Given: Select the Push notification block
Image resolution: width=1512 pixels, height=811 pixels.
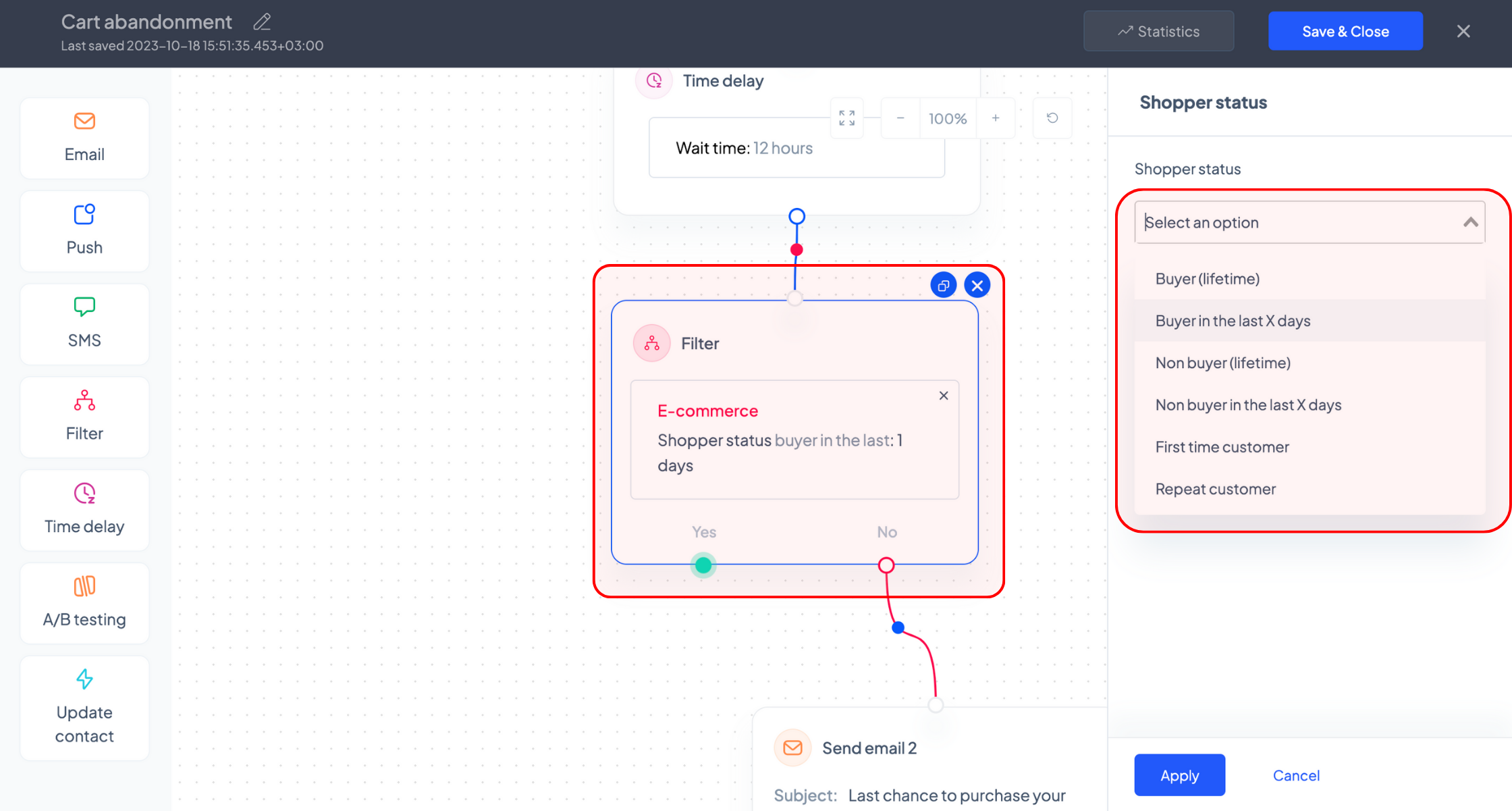Looking at the screenshot, I should pos(84,231).
